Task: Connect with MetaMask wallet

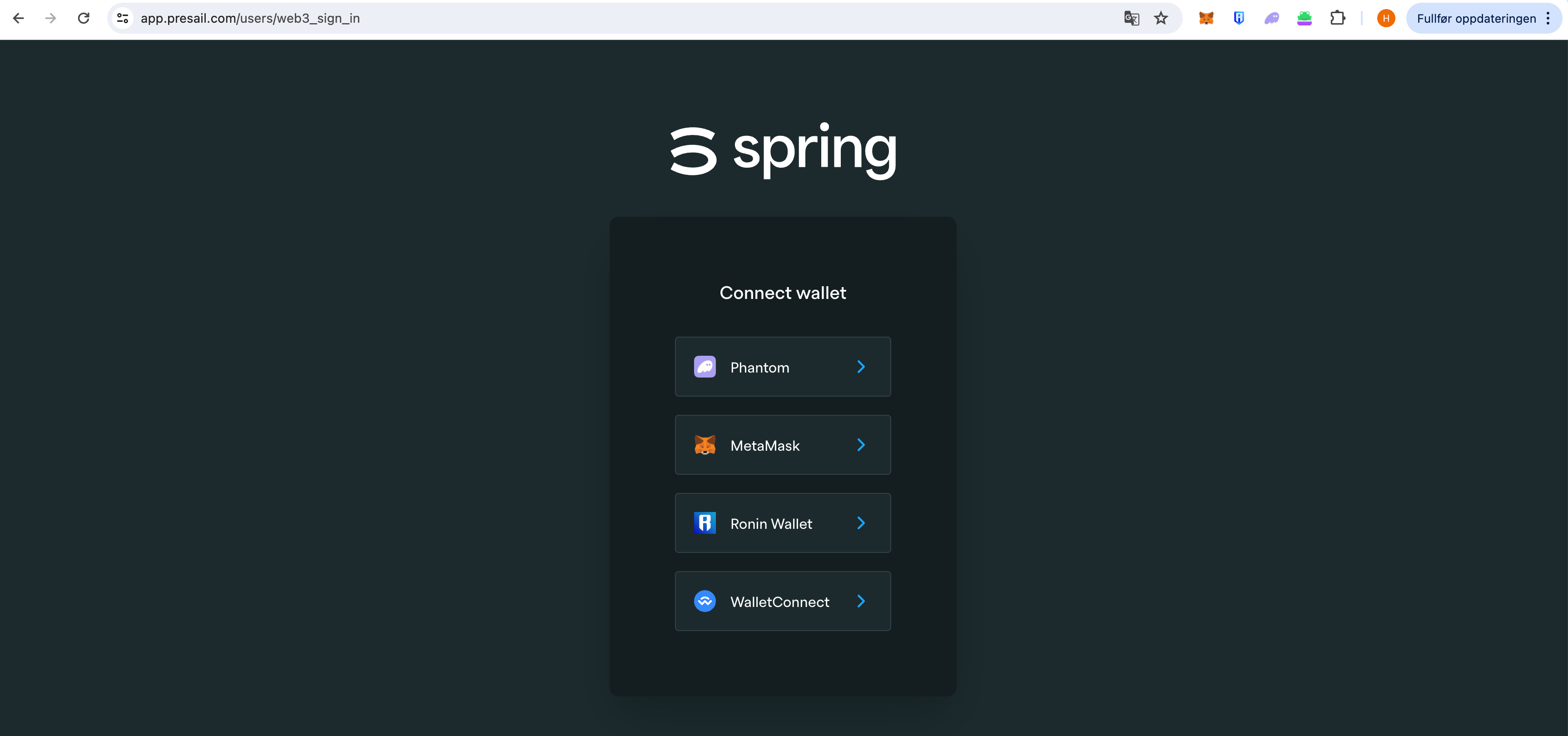Action: tap(783, 445)
